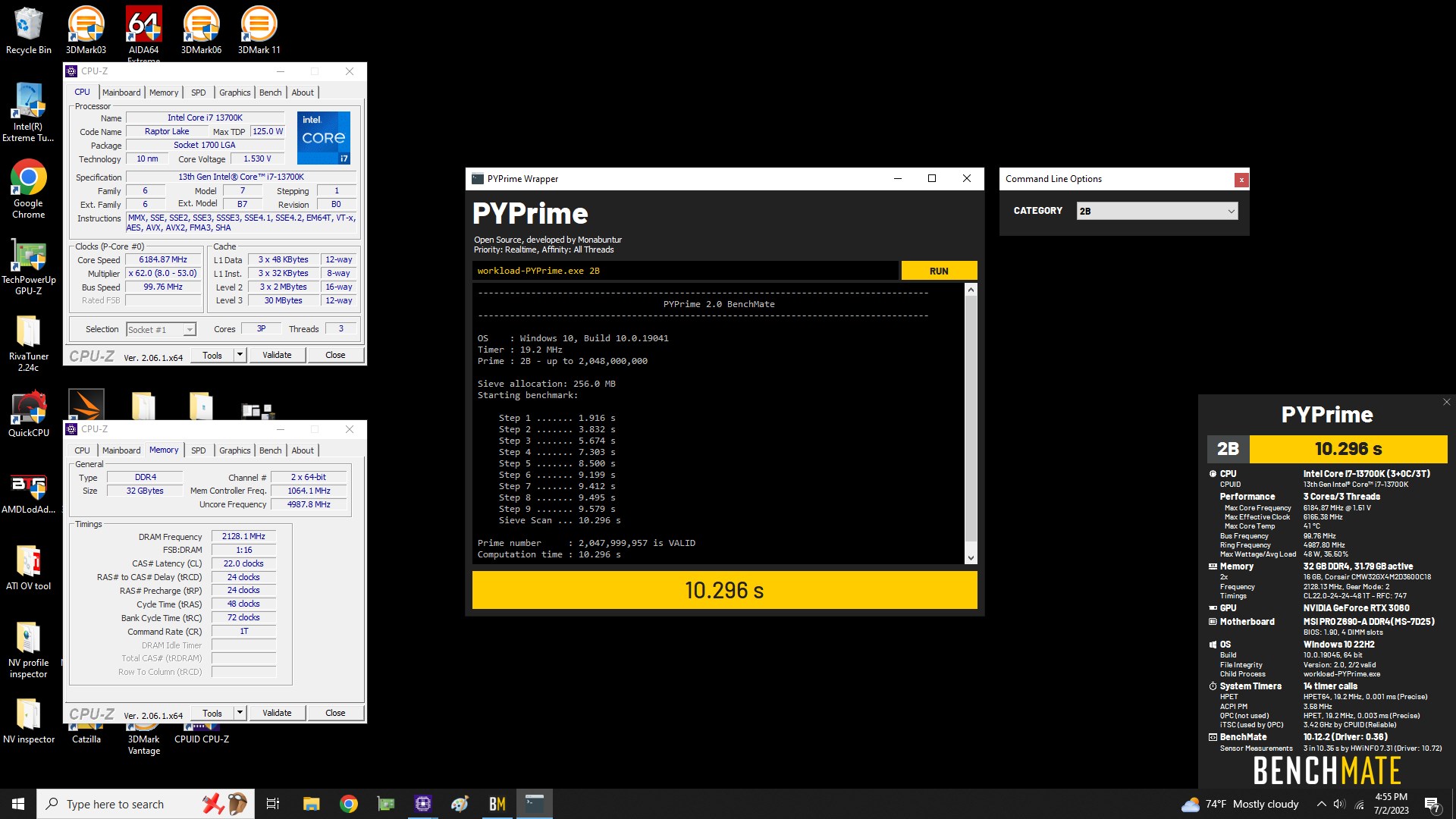Click Close in the bottom CPU-Z window
The height and width of the screenshot is (819, 1456).
[335, 713]
